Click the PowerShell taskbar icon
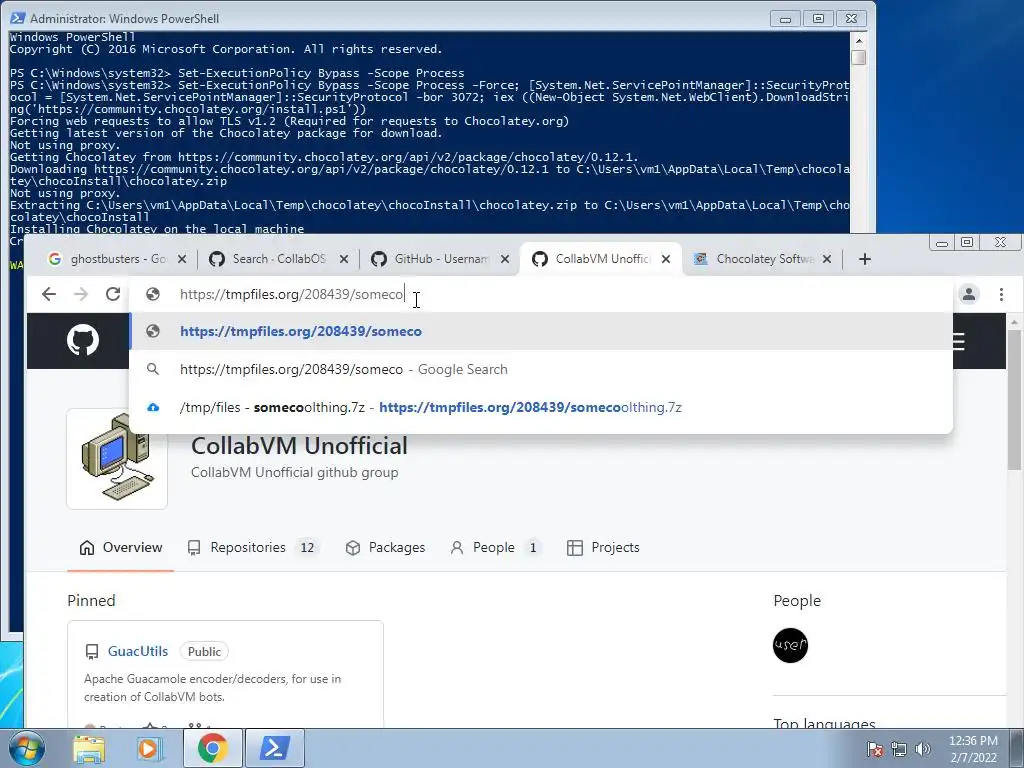1024x768 pixels. (274, 748)
